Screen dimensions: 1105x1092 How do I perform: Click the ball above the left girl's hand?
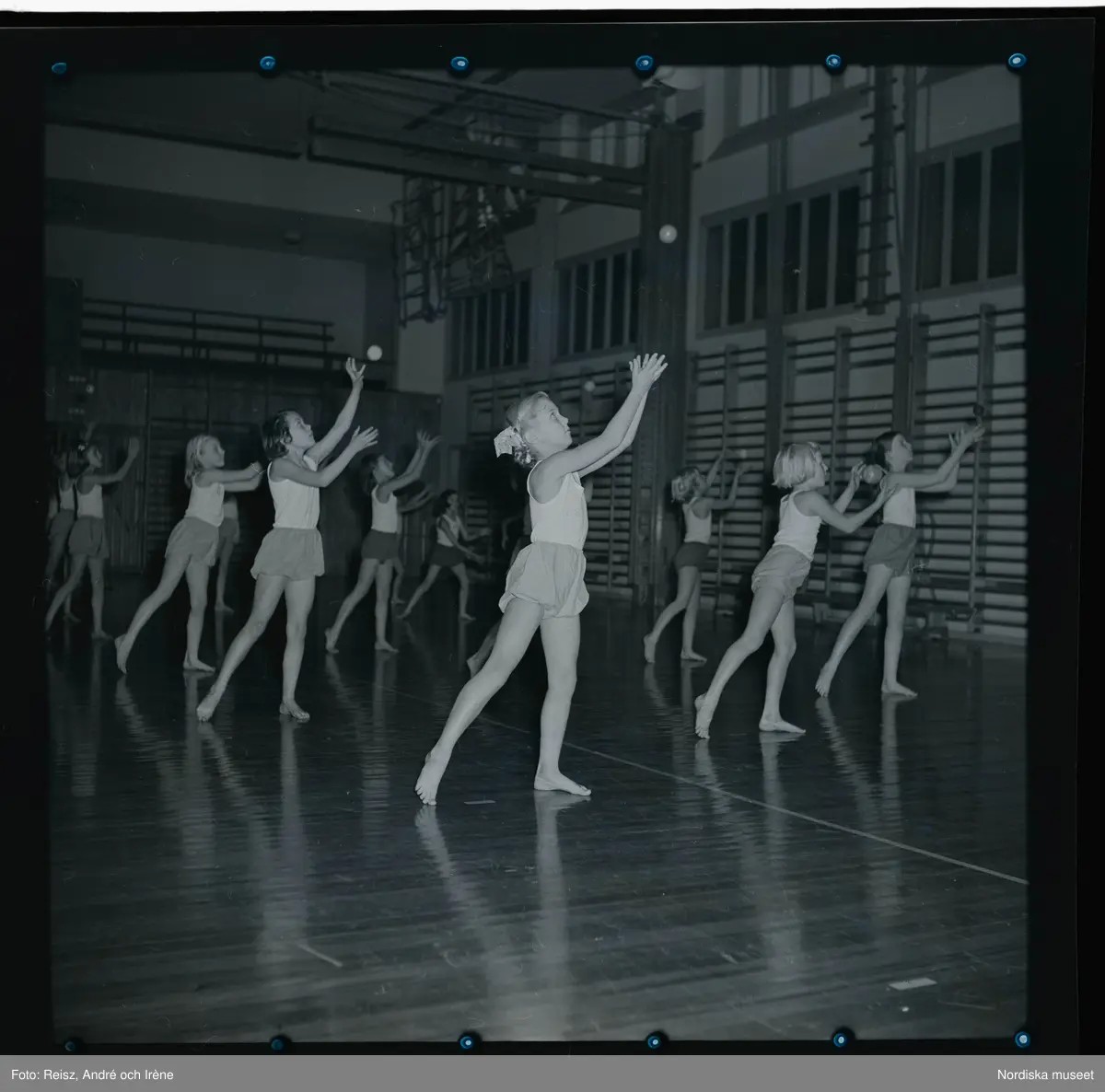pyautogui.click(x=373, y=352)
